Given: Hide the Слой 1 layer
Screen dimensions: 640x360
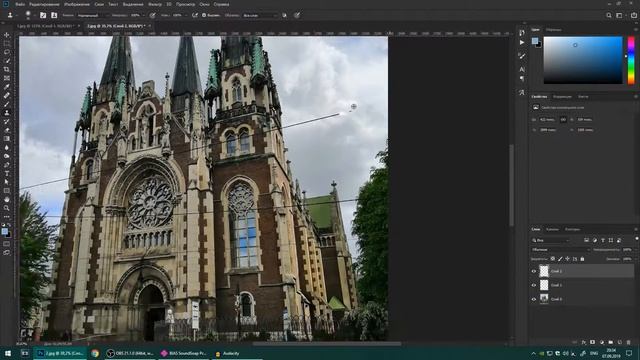Looking at the screenshot, I should click(533, 285).
